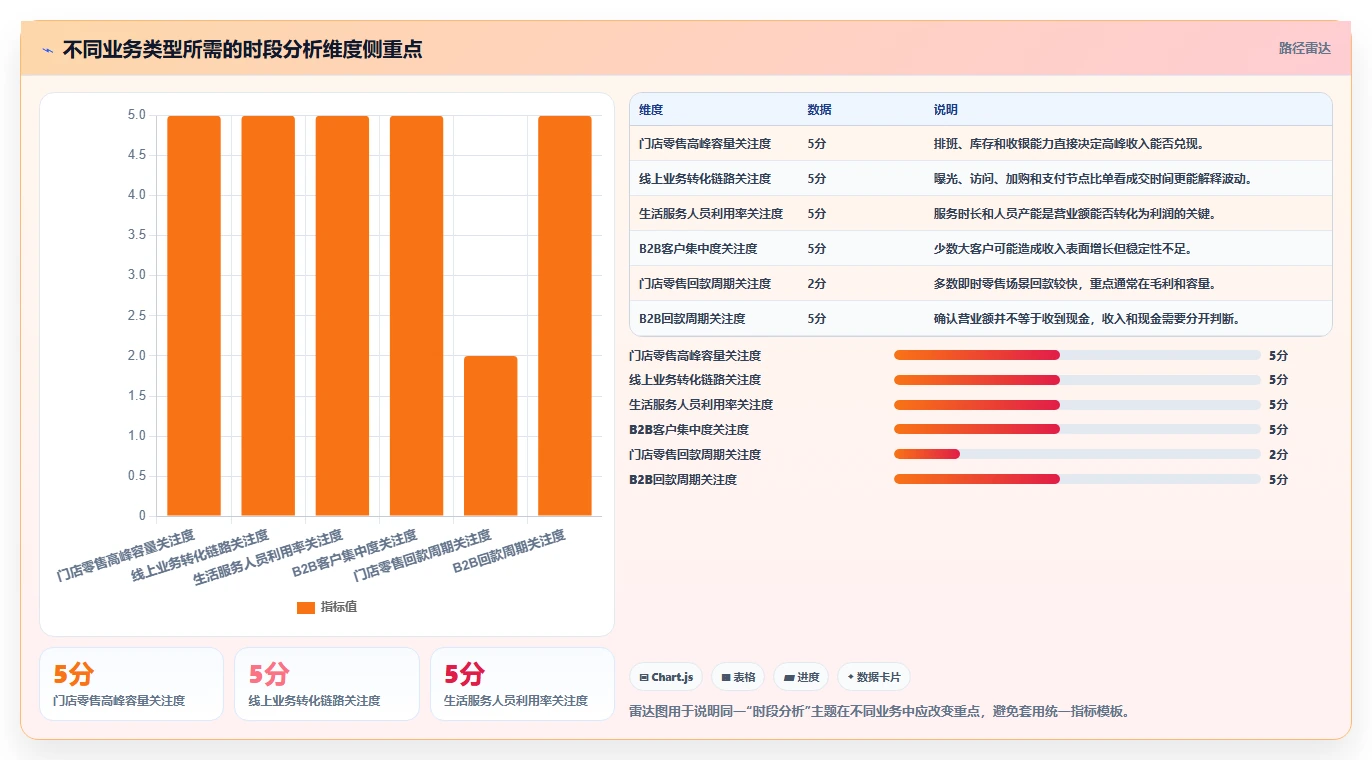The width and height of the screenshot is (1372, 760).
Task: Open the 5分 门店零售高峰容量关注度 card
Action: click(x=131, y=684)
